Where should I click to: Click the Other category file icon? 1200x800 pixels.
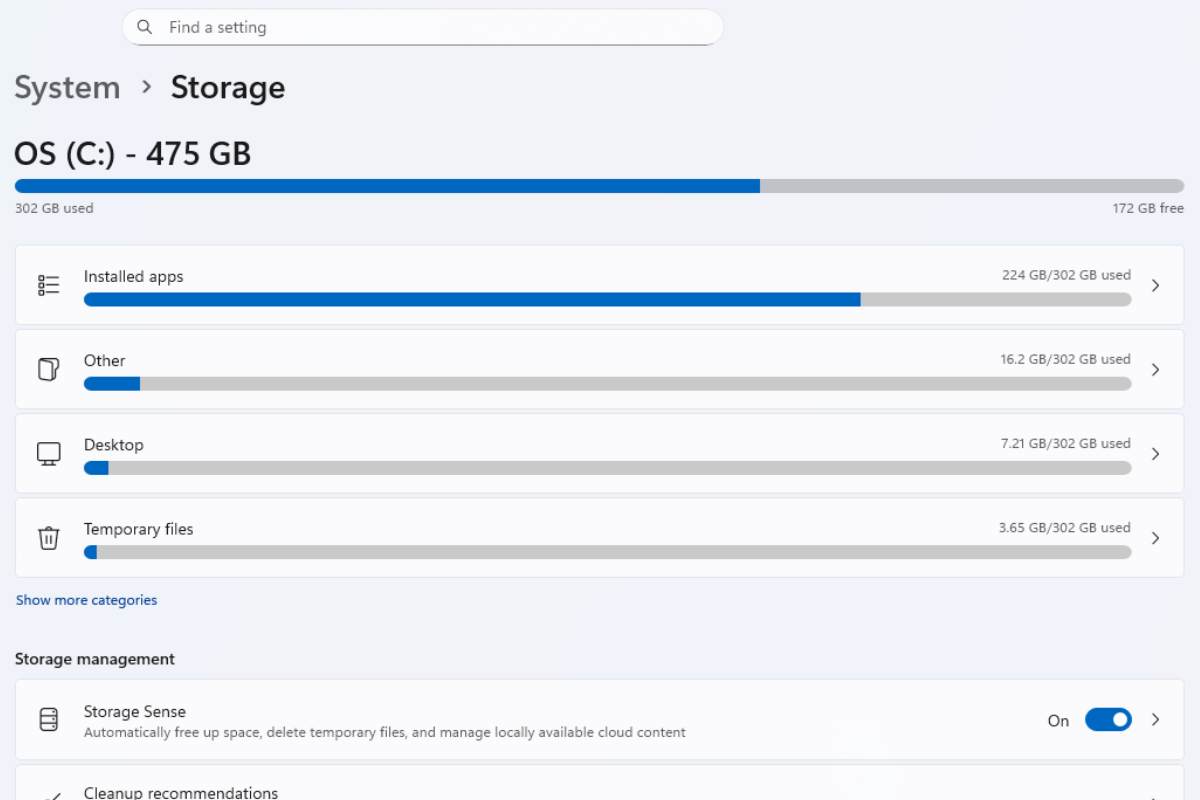[x=48, y=369]
